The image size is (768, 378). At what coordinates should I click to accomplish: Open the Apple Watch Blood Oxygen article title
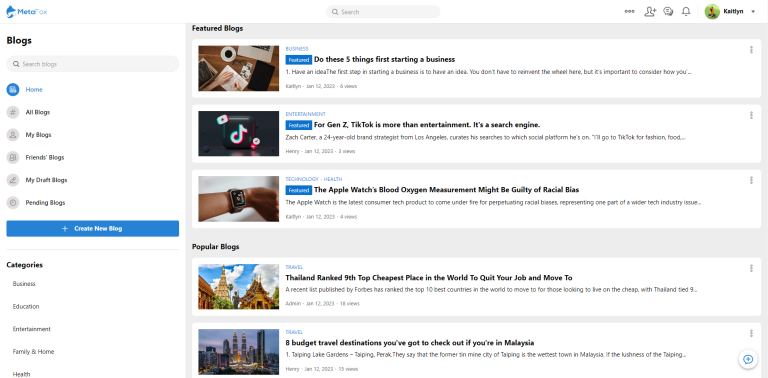[x=446, y=189]
